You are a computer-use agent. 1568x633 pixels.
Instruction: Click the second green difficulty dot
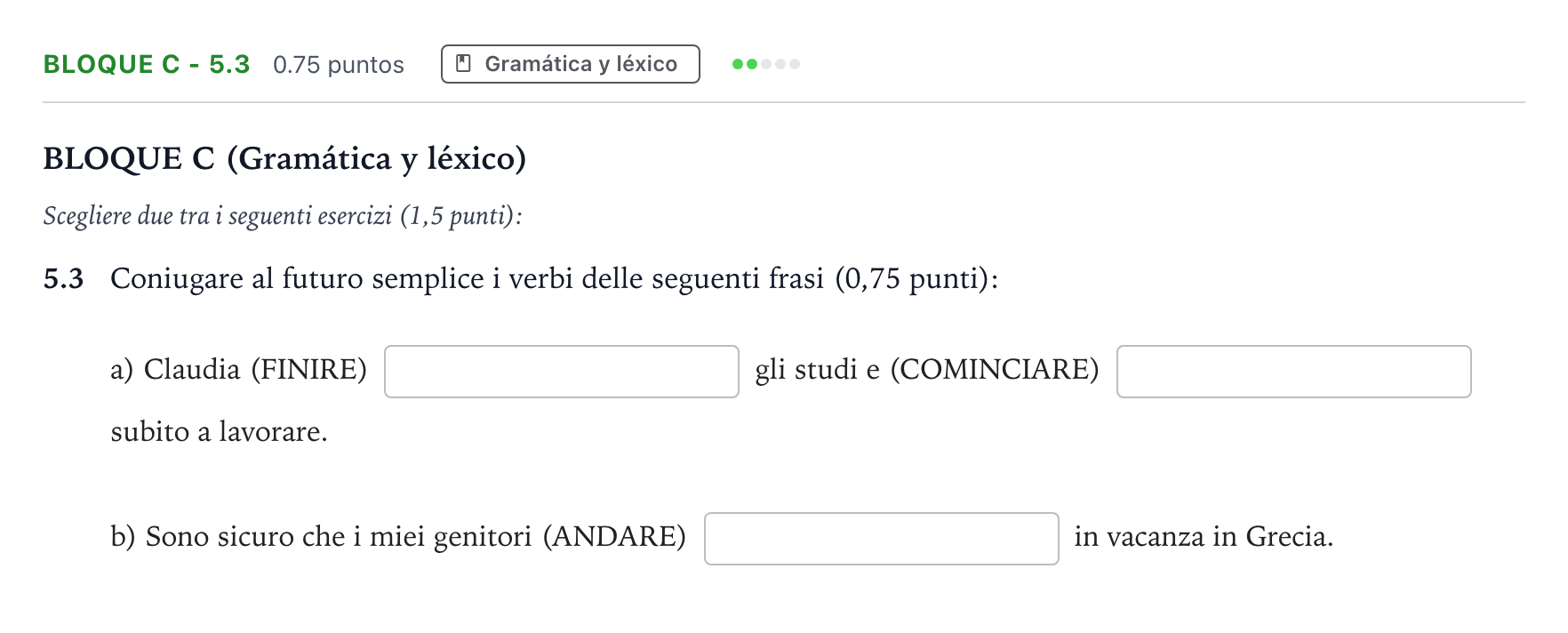point(752,64)
